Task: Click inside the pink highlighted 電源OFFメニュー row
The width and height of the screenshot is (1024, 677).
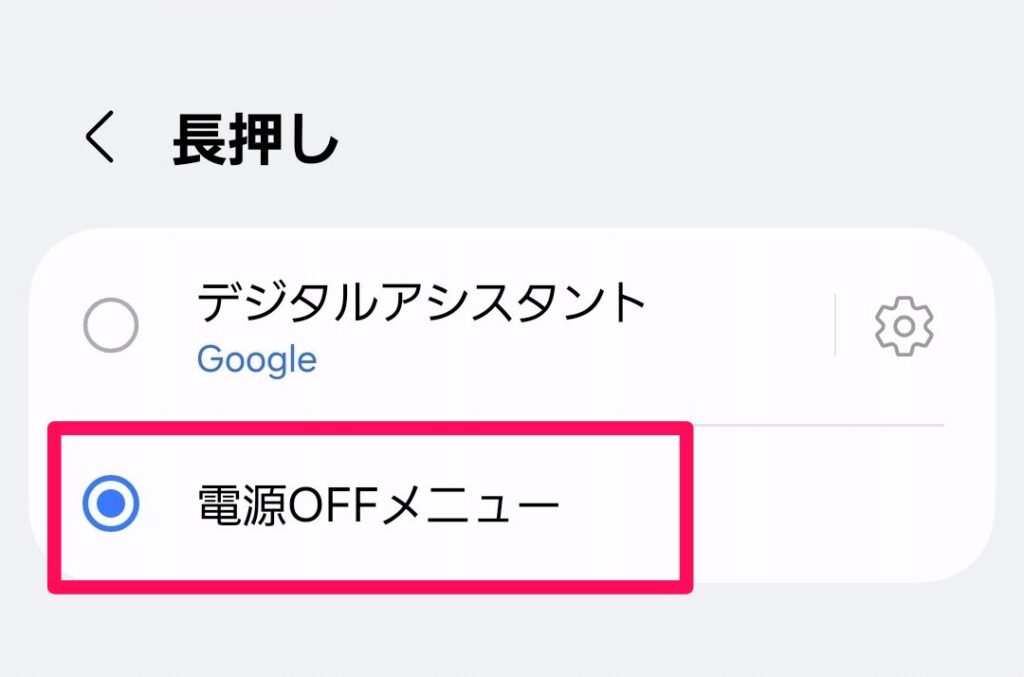Action: tap(370, 507)
